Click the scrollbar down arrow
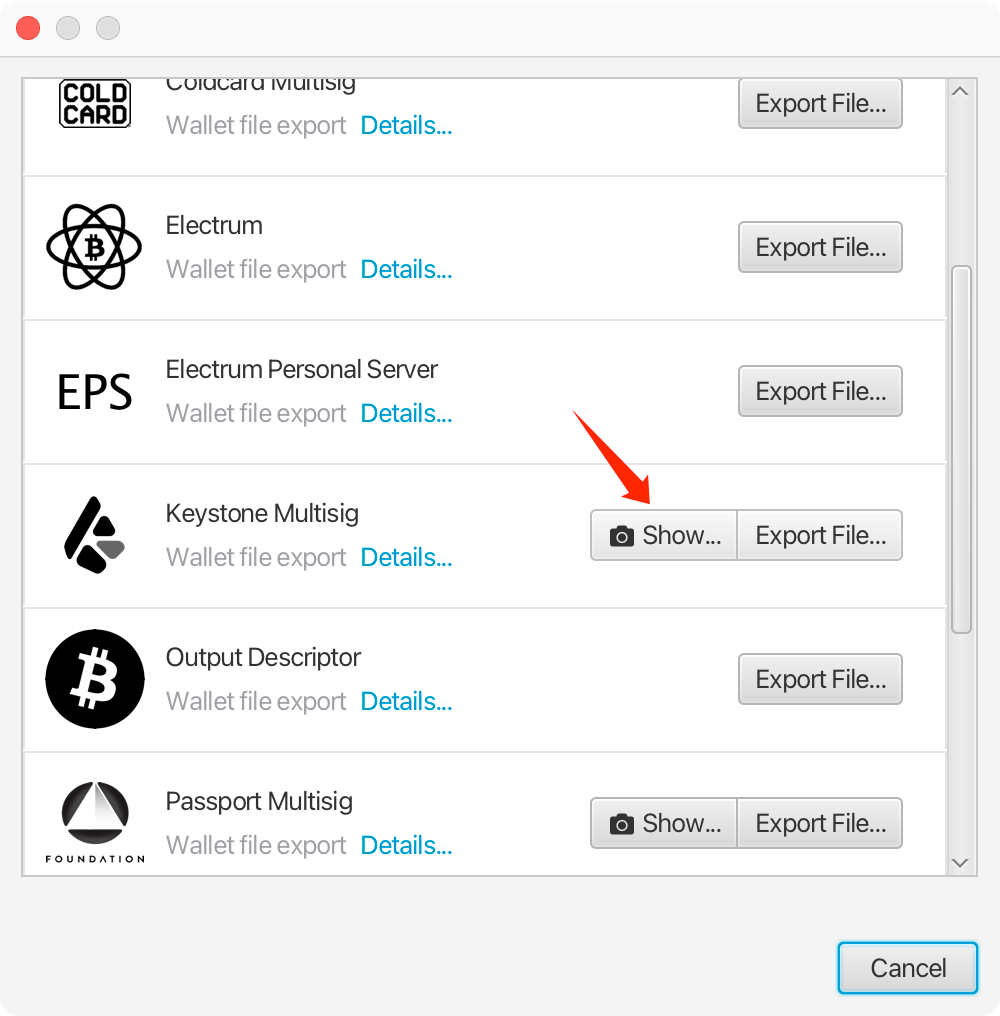This screenshot has width=1000, height=1016. point(960,863)
